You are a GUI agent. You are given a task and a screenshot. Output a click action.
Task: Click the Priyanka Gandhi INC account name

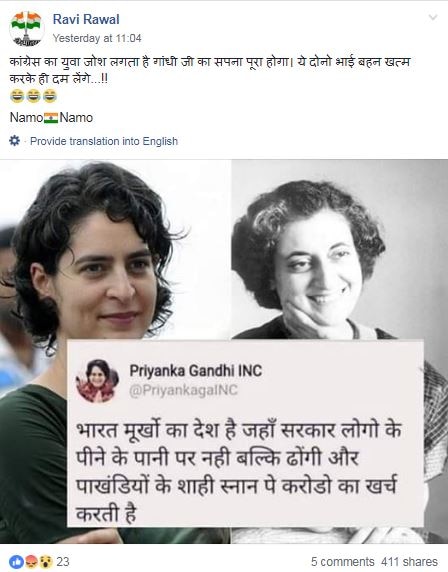(196, 371)
